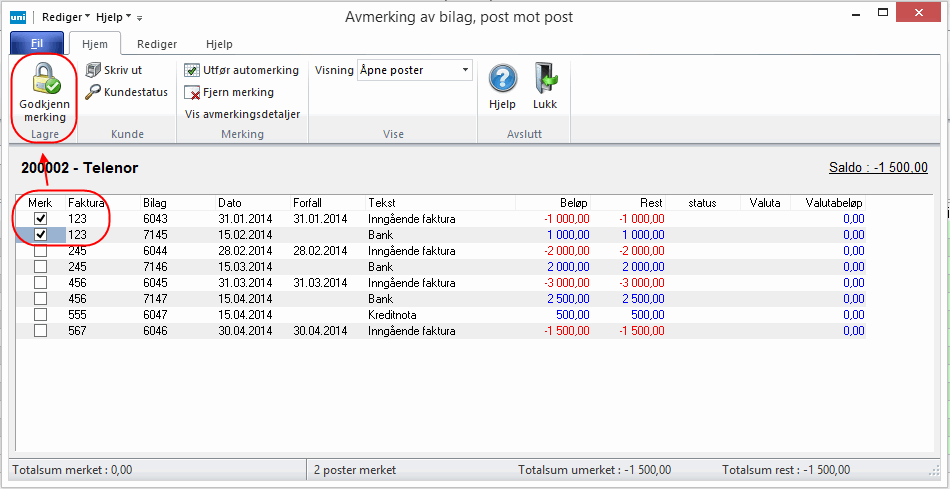Click the Fjern merking icon
Viewport: 950px width, 489px height.
click(193, 92)
